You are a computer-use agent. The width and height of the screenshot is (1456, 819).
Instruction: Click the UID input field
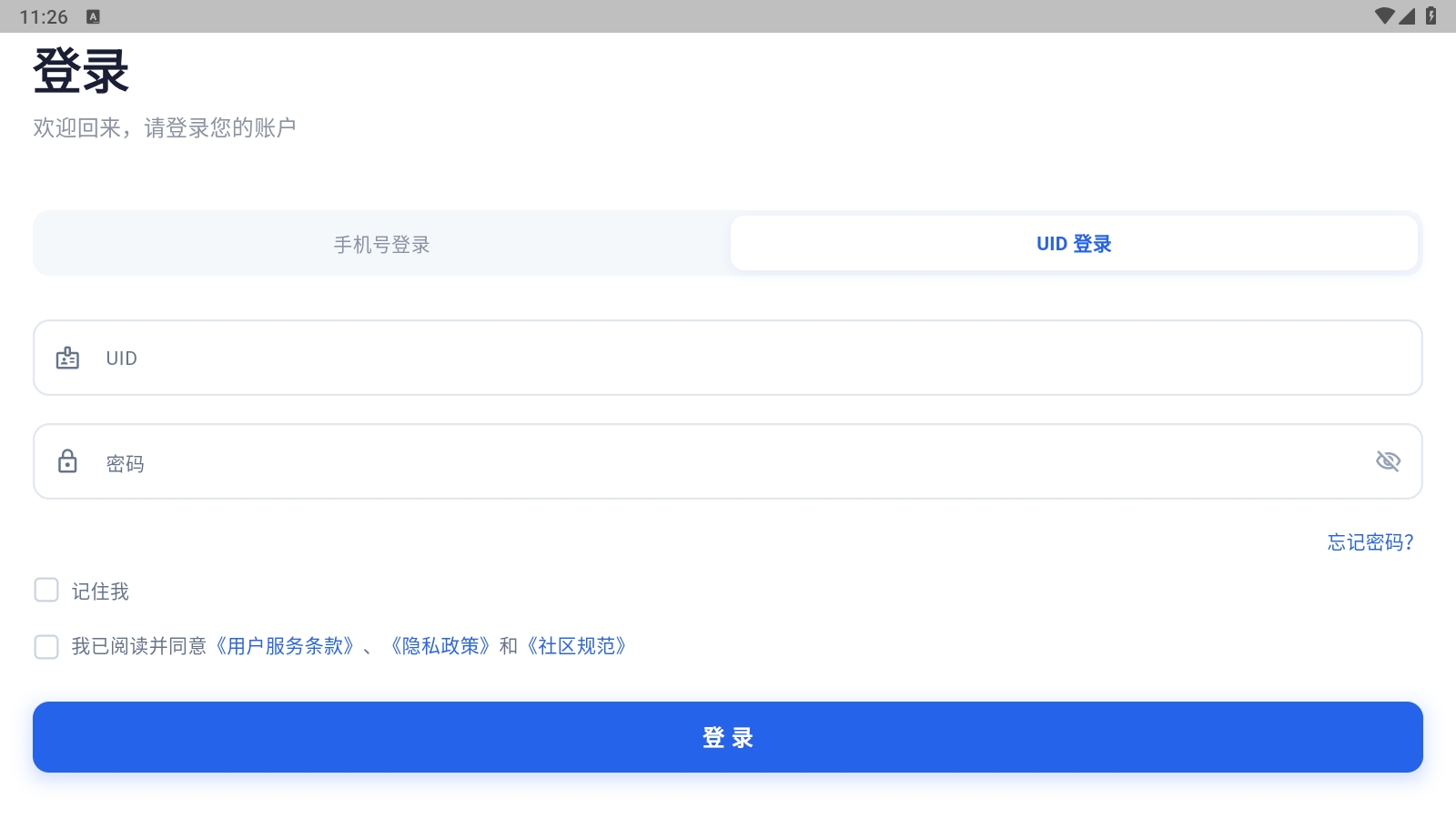(728, 358)
